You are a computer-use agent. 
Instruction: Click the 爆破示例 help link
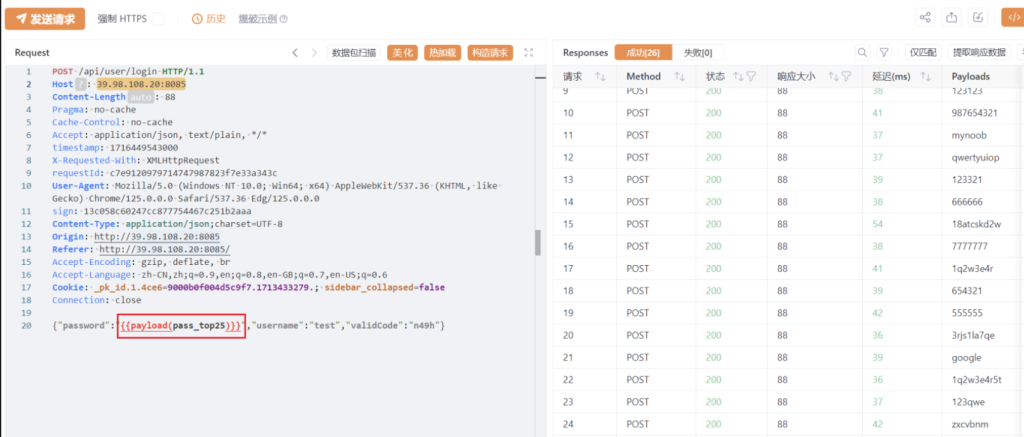coord(265,19)
